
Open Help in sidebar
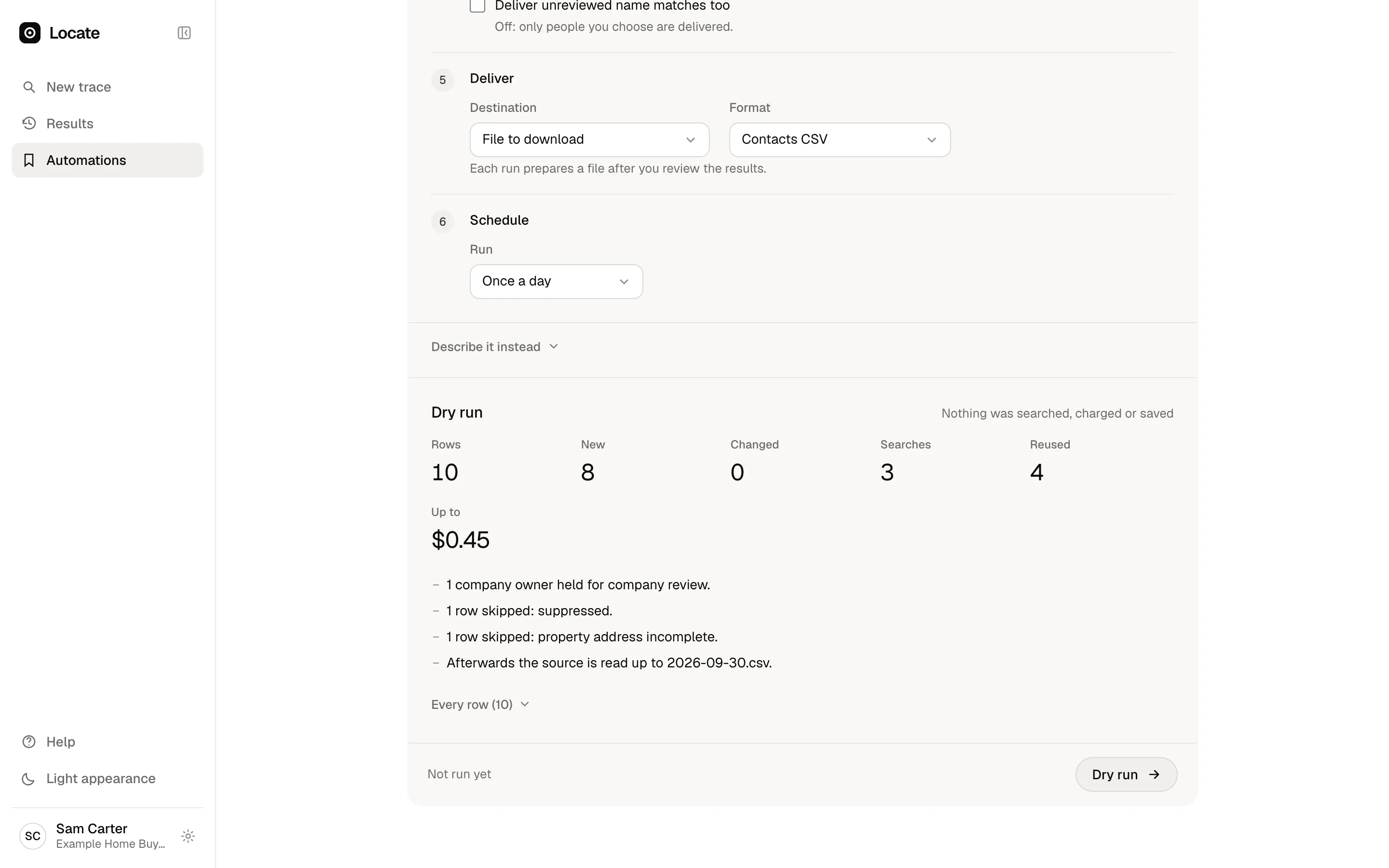click(x=108, y=742)
